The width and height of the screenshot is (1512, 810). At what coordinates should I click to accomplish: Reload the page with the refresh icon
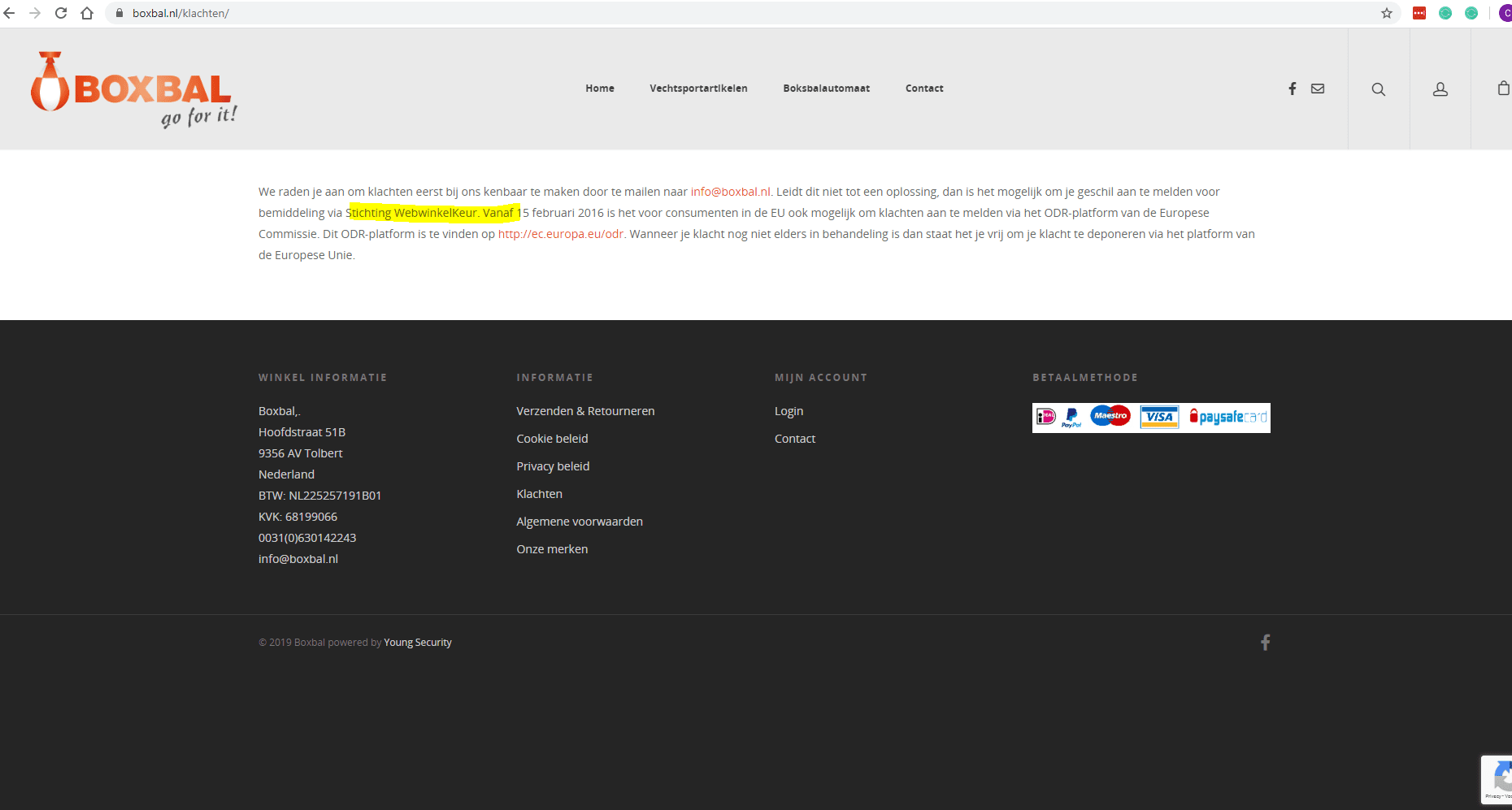(61, 13)
